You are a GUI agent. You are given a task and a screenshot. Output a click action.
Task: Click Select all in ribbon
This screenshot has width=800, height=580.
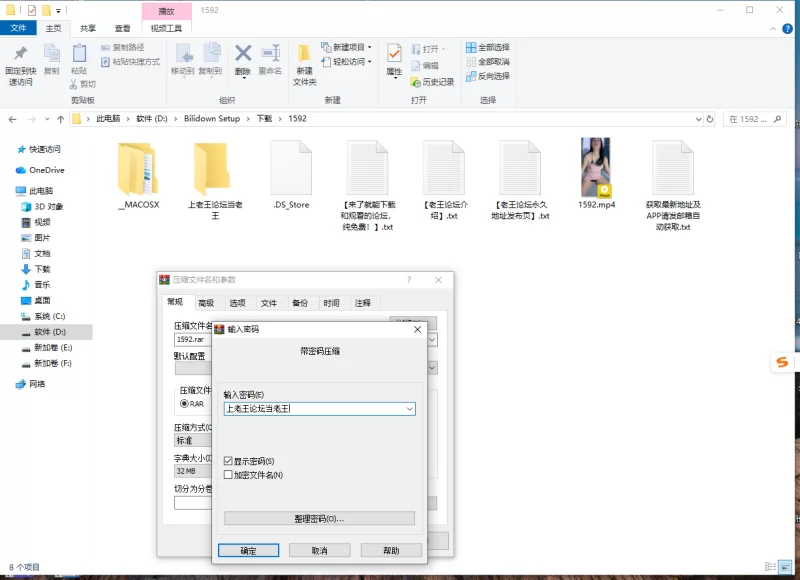click(488, 47)
